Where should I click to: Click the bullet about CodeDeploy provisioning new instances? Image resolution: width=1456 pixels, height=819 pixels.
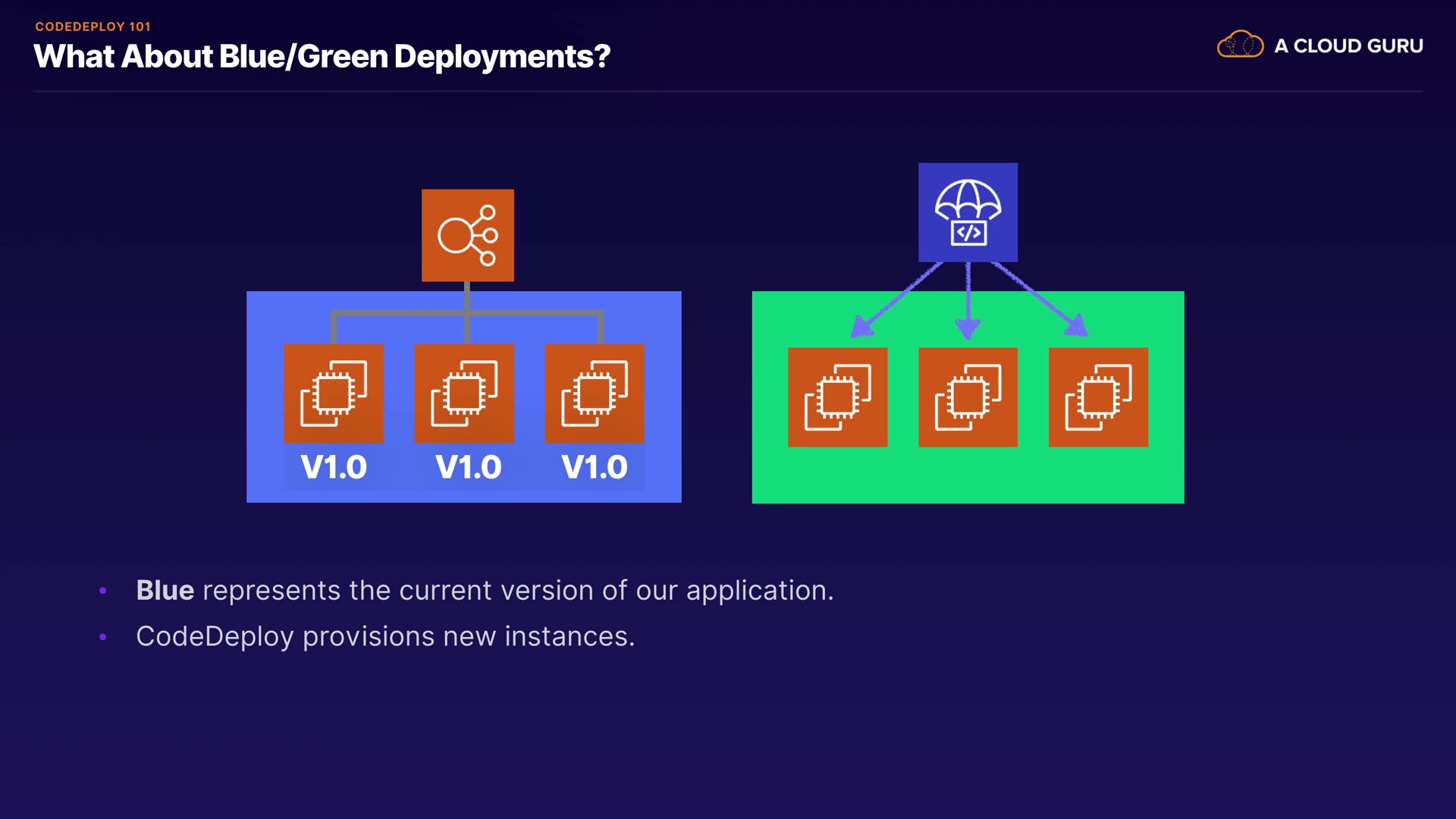[x=385, y=636]
